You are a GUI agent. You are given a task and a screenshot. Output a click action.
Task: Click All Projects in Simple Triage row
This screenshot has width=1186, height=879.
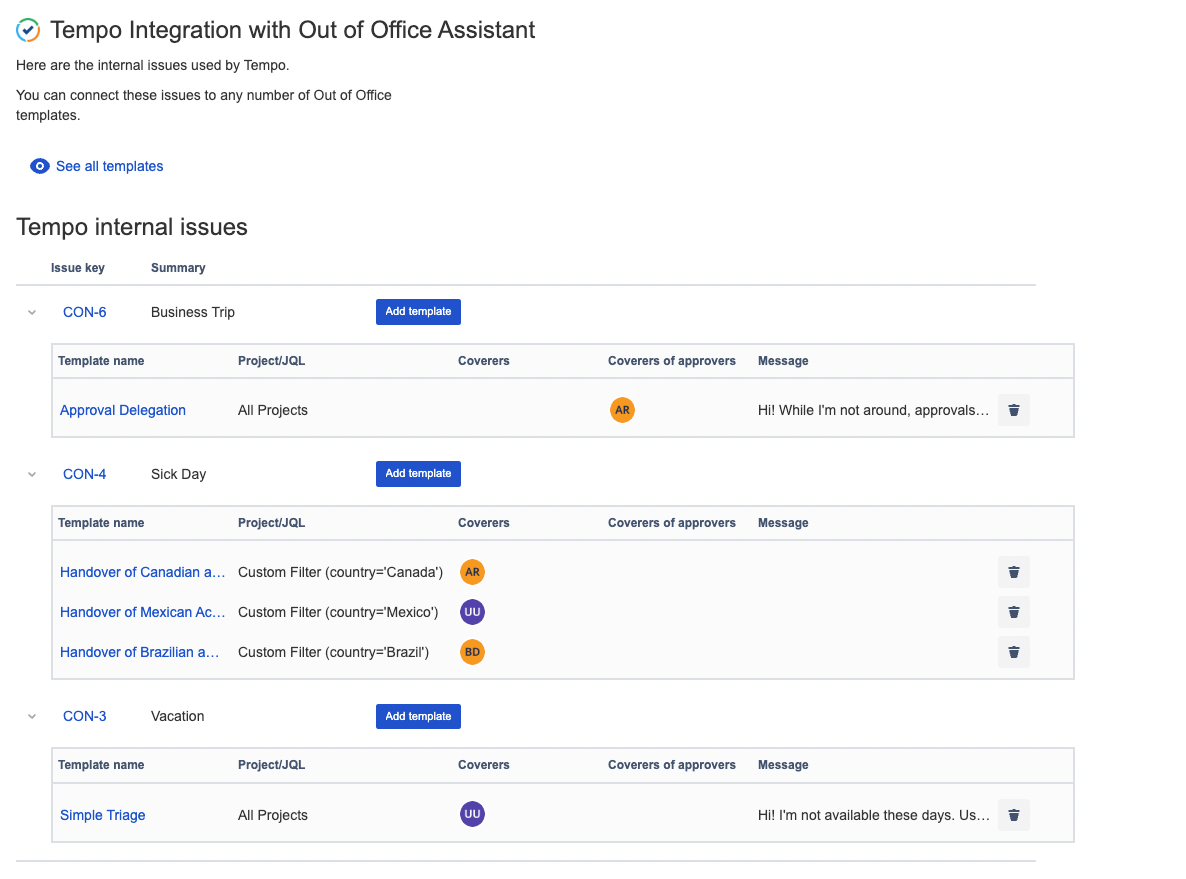273,815
